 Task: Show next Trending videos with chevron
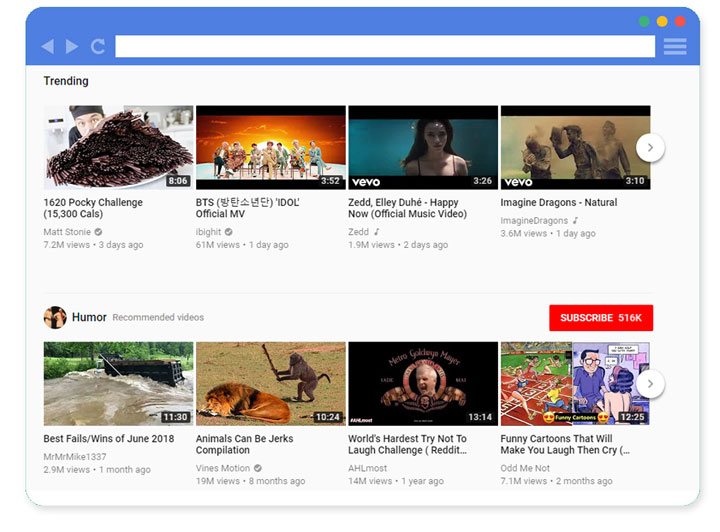[x=650, y=148]
